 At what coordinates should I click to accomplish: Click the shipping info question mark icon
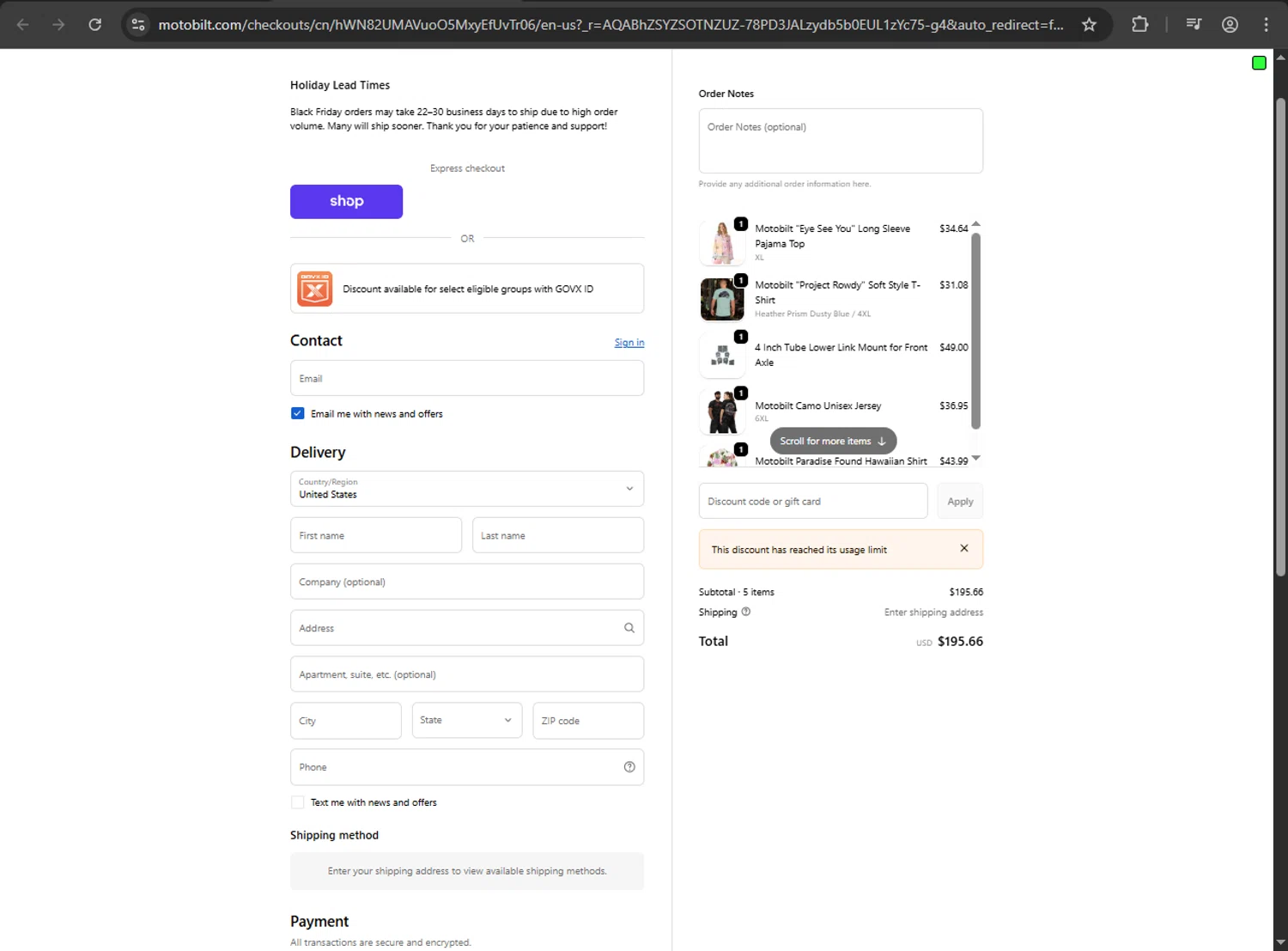[x=746, y=612]
